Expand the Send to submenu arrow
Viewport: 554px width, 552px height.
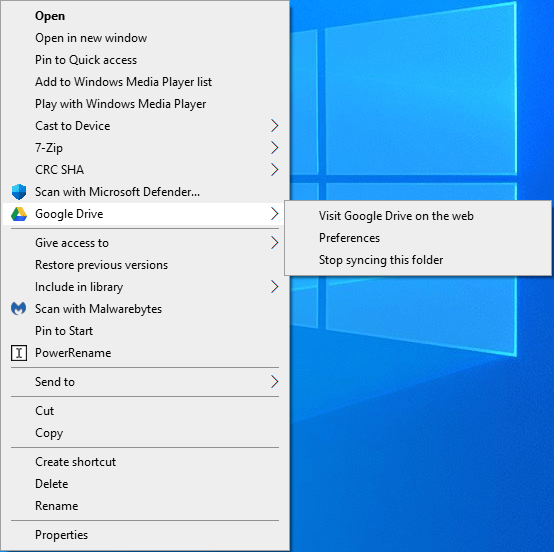(275, 382)
